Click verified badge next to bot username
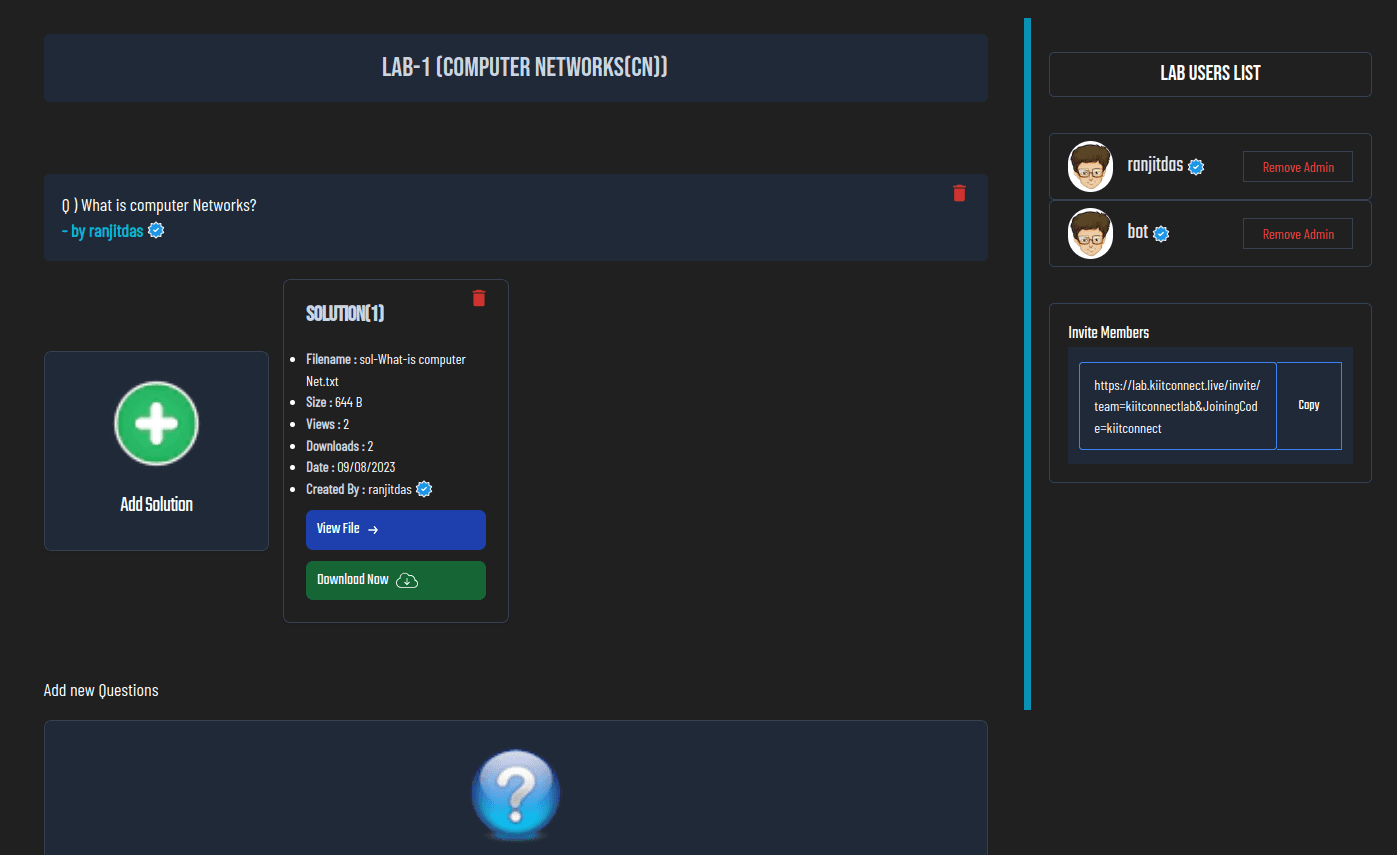This screenshot has height=855, width=1397. pos(1161,234)
